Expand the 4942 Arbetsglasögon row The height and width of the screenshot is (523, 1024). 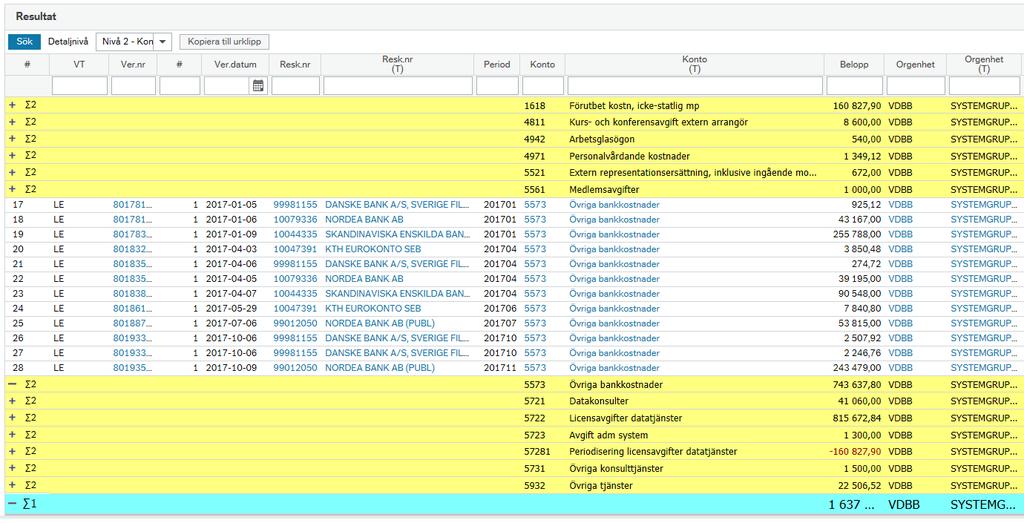click(x=12, y=138)
